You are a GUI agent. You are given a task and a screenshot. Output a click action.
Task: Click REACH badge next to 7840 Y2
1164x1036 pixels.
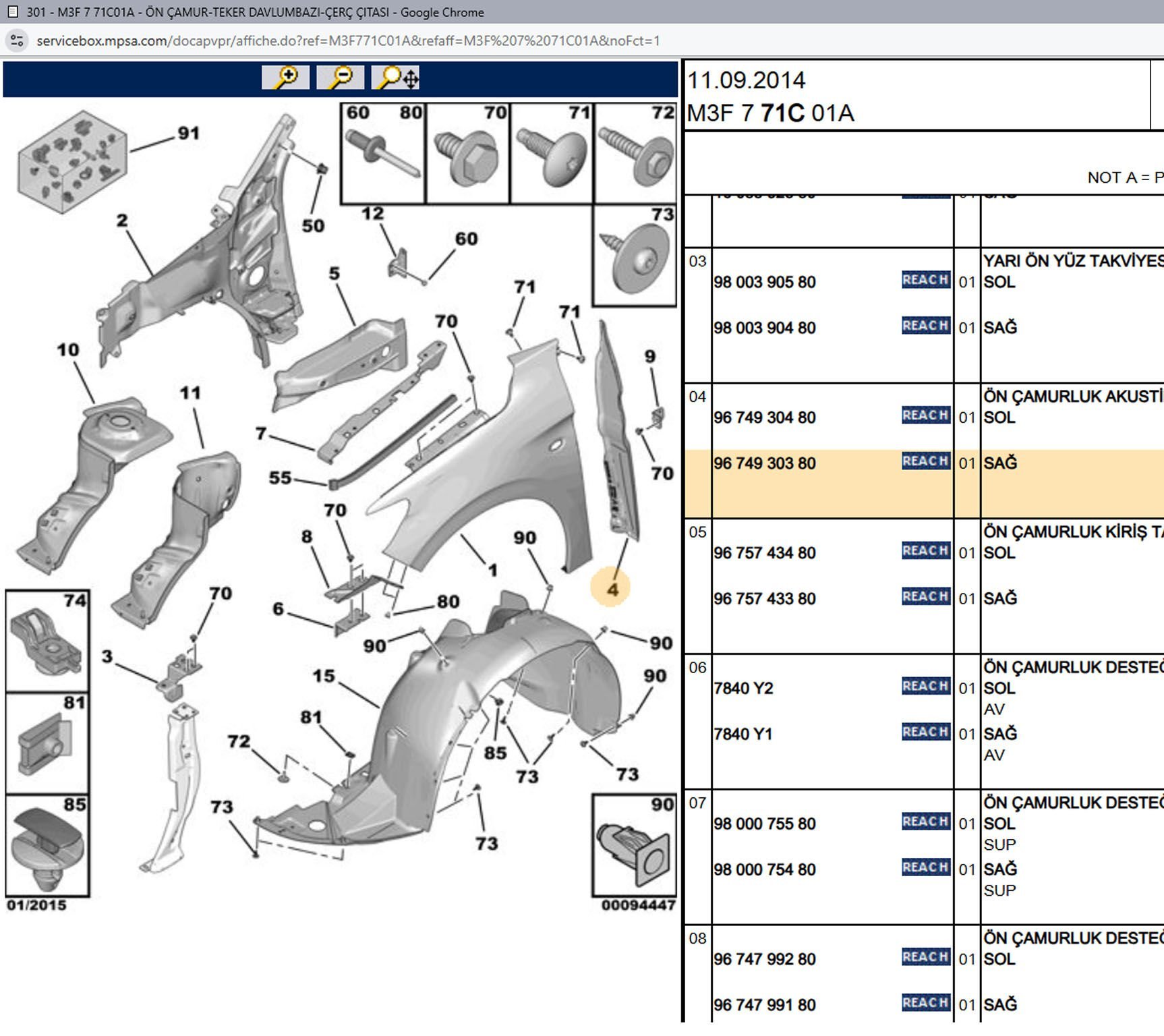[925, 687]
